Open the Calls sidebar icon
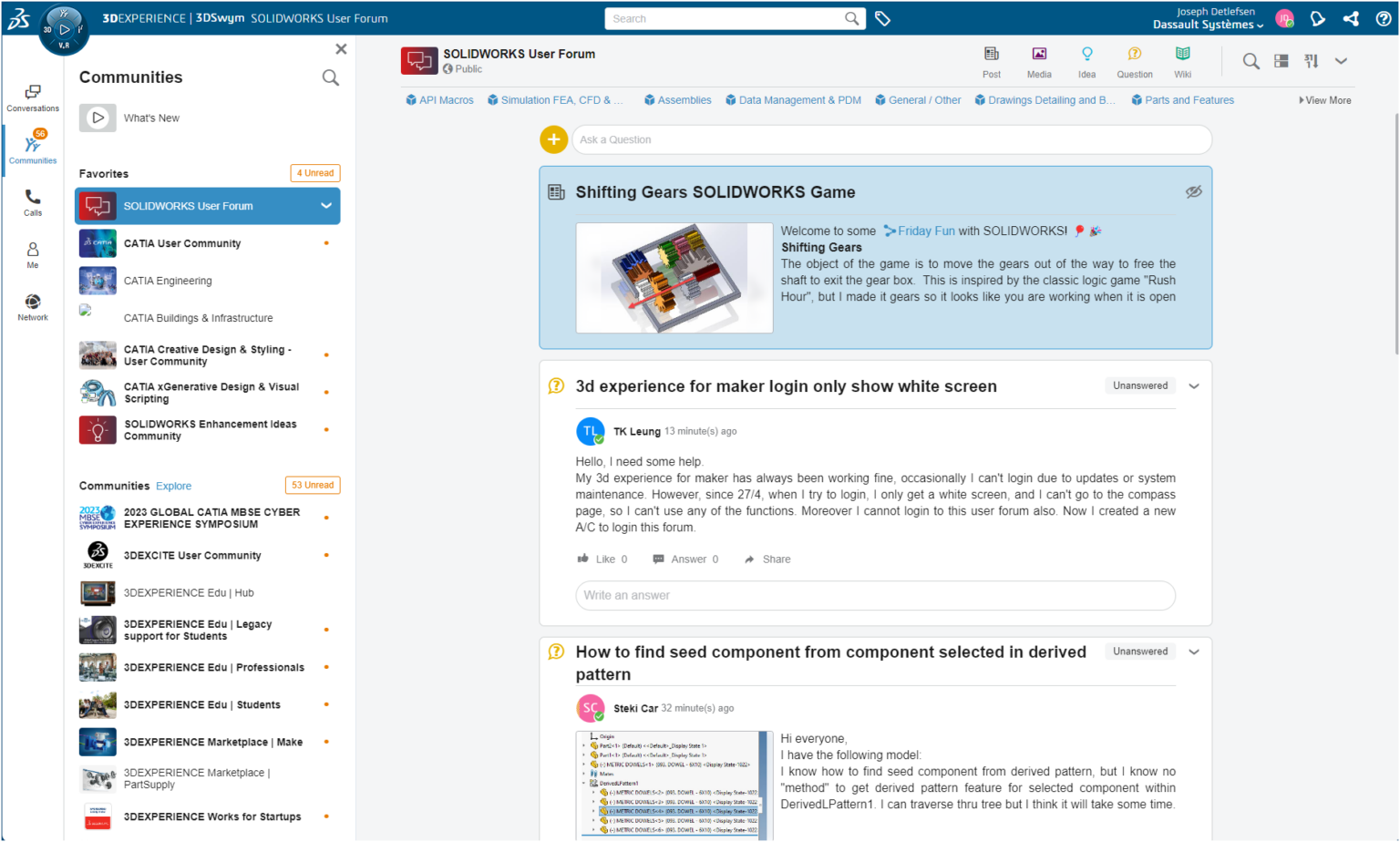 click(x=33, y=200)
